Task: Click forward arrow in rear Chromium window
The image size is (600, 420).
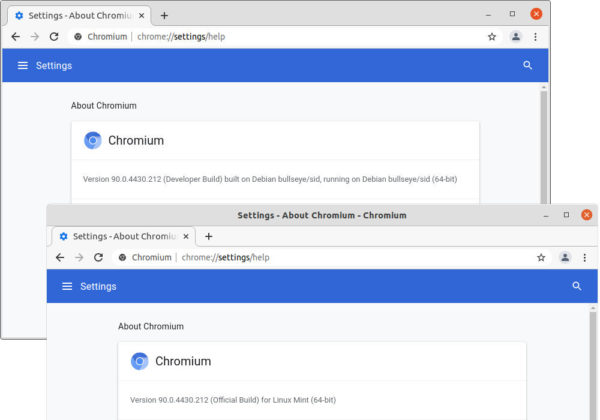Action: tap(35, 37)
